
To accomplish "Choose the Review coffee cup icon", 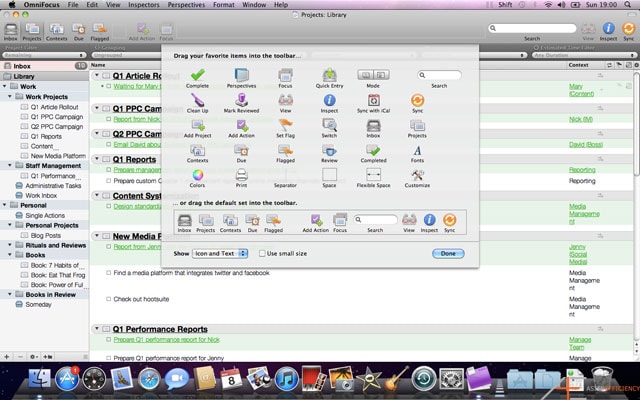I will pyautogui.click(x=329, y=150).
